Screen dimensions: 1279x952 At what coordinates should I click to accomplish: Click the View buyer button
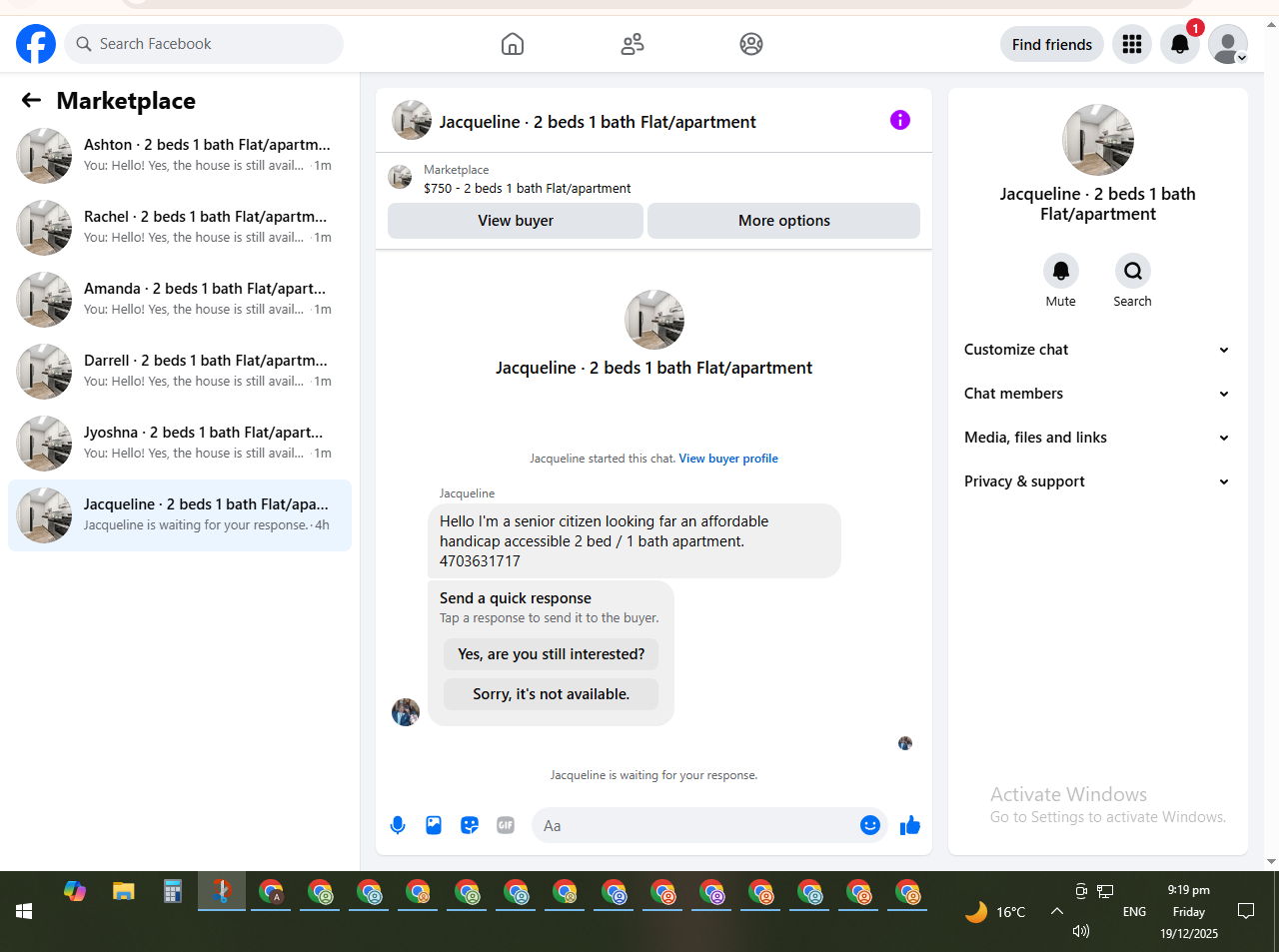(516, 221)
